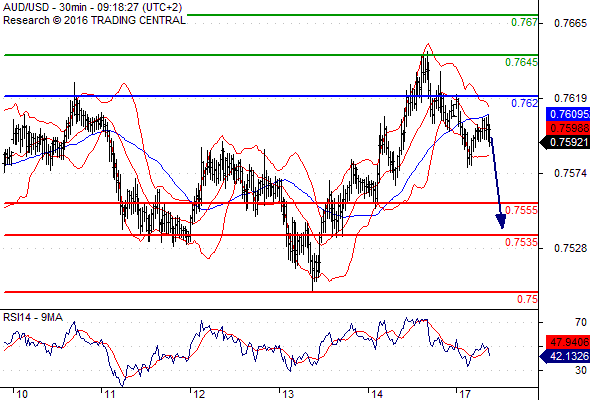Select the red 0.75988 price tag
This screenshot has height=400, width=590.
click(x=568, y=128)
